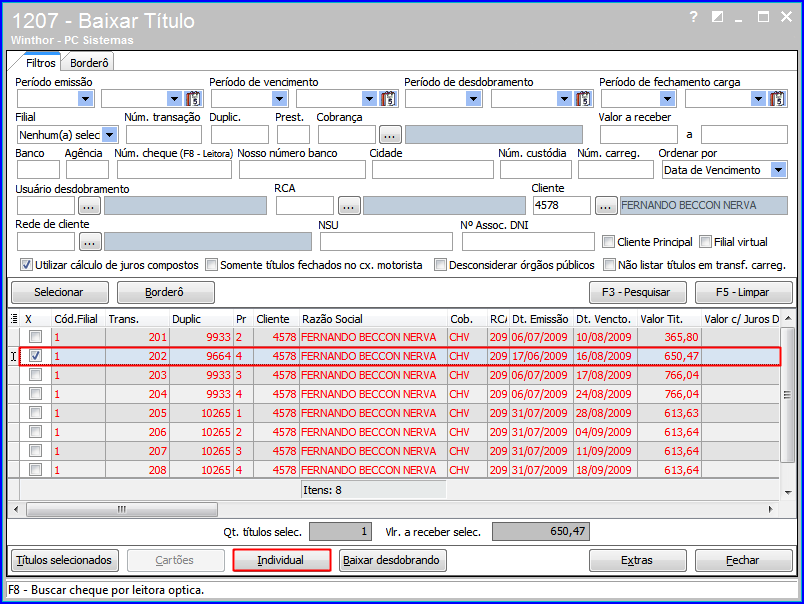Click the Nosso número banco field
The width and height of the screenshot is (804, 604).
[x=302, y=170]
